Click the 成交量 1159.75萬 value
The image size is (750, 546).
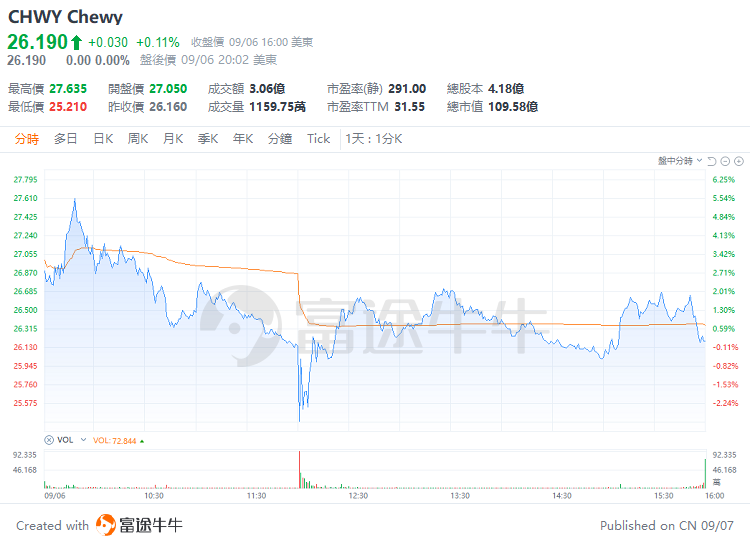pyautogui.click(x=277, y=107)
